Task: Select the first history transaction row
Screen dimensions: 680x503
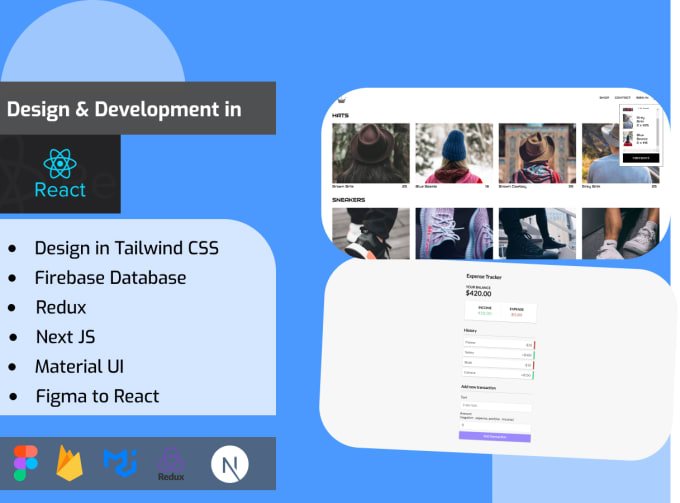Action: point(499,344)
